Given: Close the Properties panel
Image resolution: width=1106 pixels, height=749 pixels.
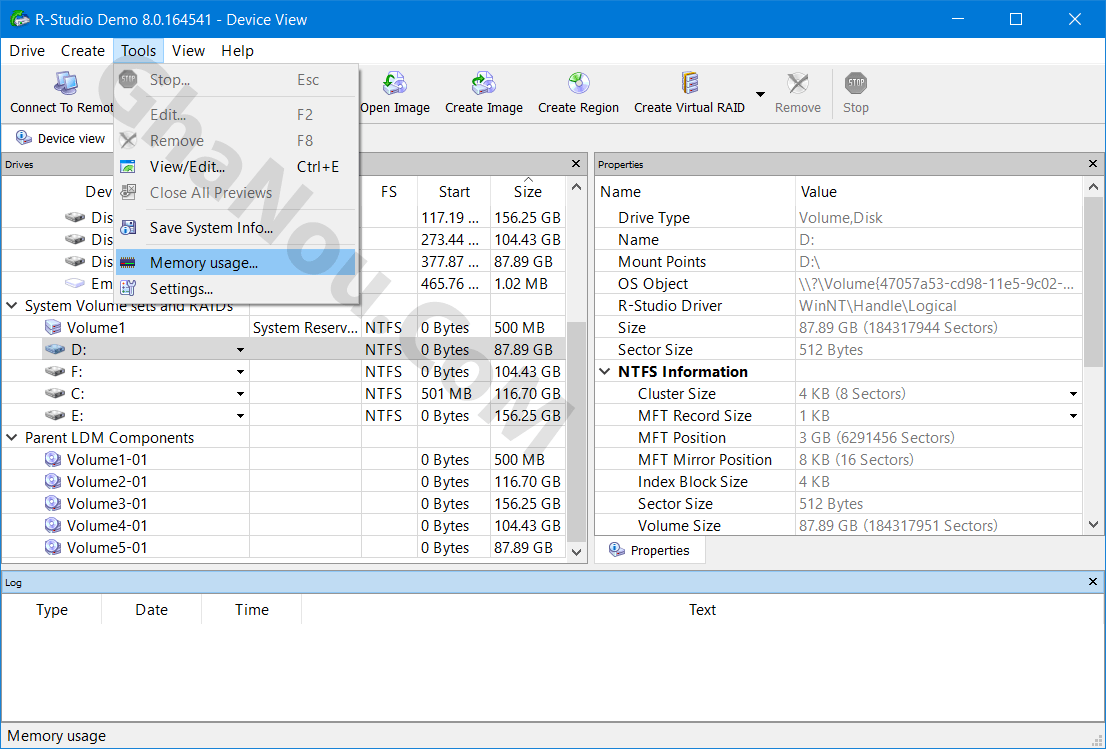Looking at the screenshot, I should (x=1093, y=164).
